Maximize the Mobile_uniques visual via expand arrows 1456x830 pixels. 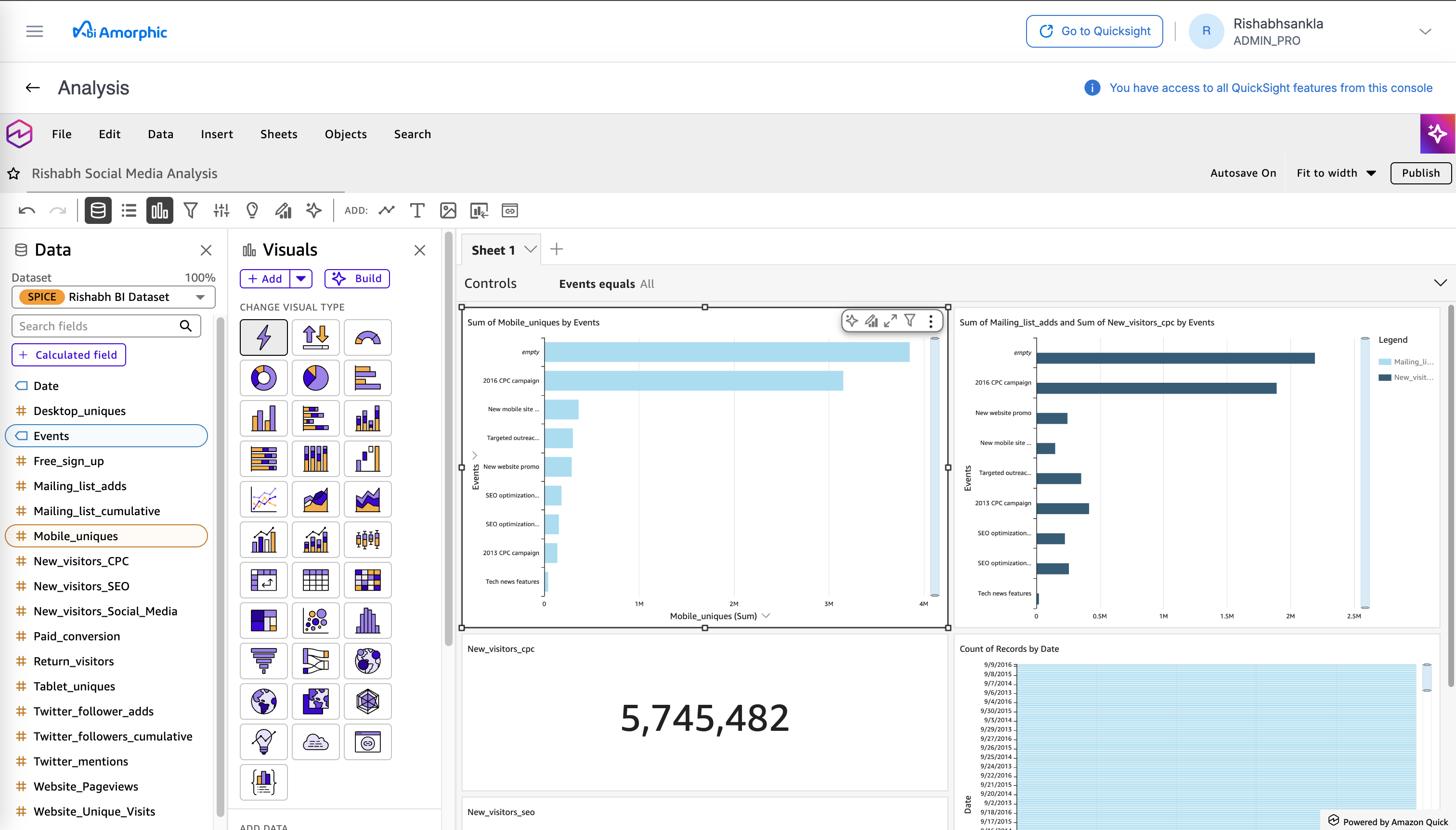tap(890, 321)
